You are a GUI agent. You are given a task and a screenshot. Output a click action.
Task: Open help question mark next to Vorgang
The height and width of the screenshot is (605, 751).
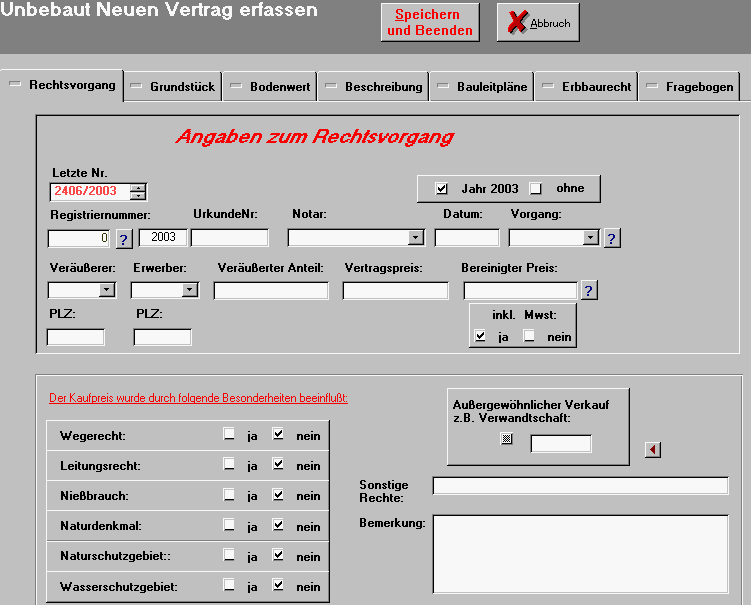tap(612, 238)
